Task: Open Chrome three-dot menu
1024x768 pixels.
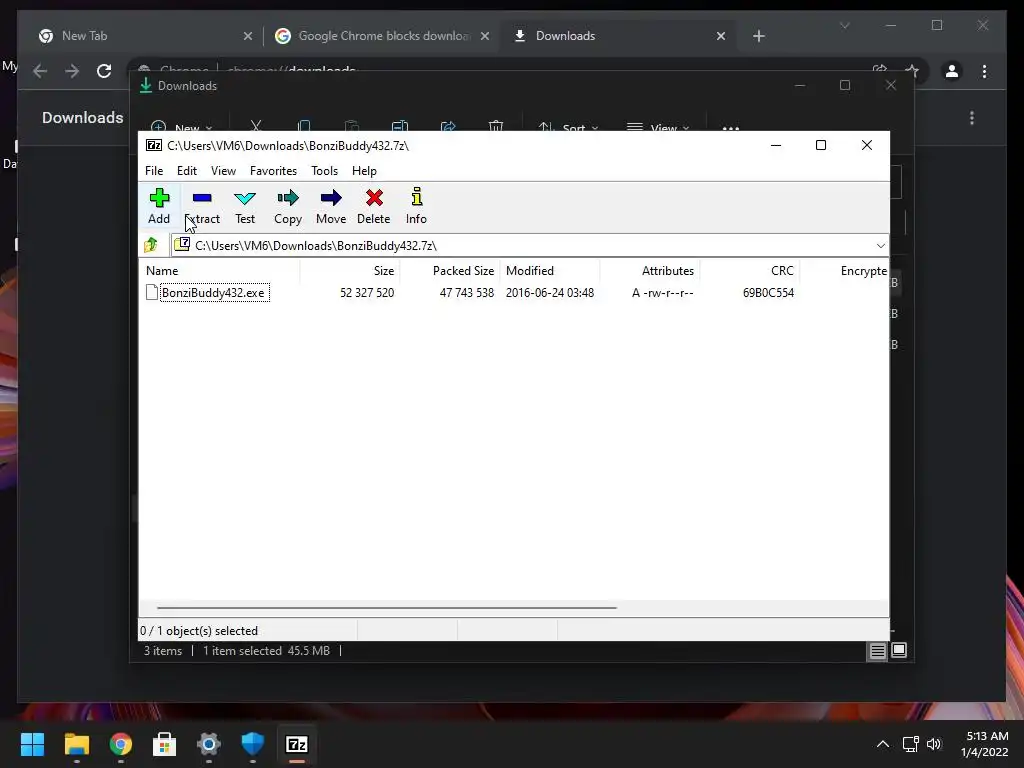Action: point(984,71)
